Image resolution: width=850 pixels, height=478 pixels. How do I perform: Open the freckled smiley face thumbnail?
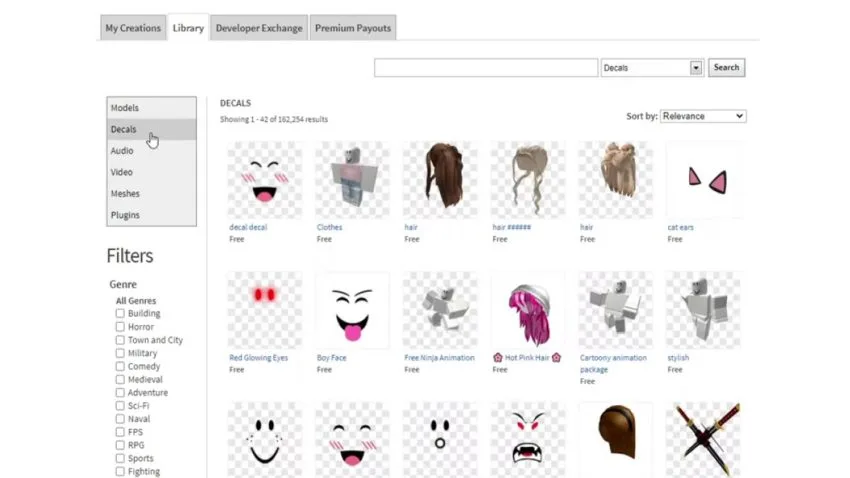pos(265,440)
